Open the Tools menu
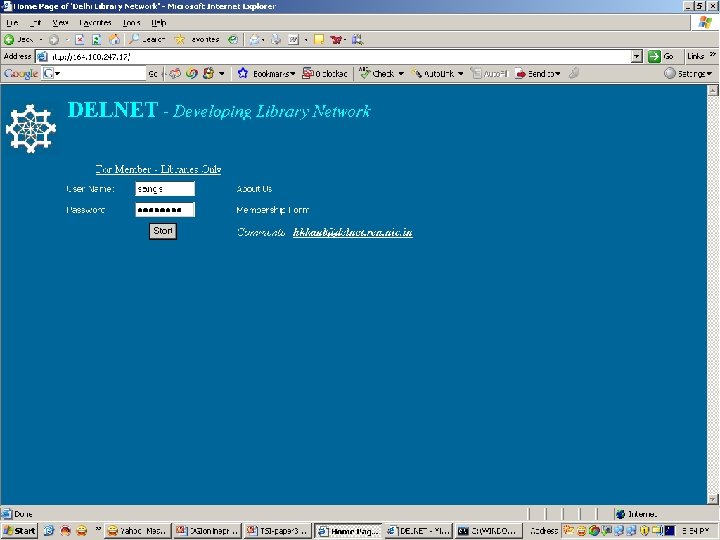The height and width of the screenshot is (540, 720). [x=131, y=22]
